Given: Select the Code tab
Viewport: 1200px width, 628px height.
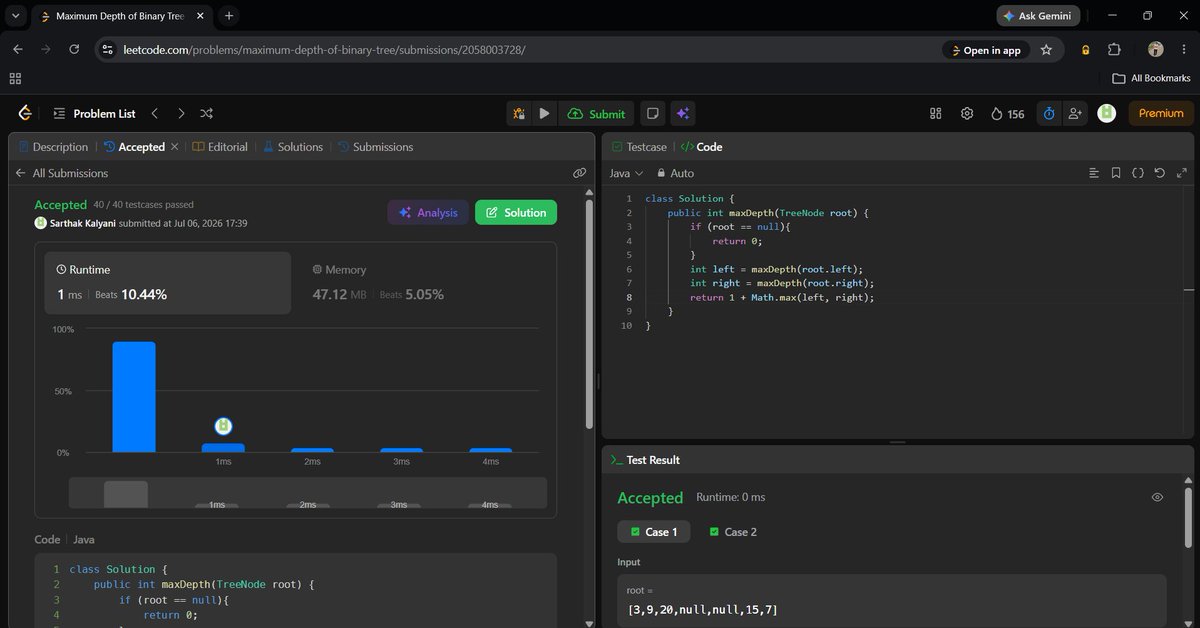Looking at the screenshot, I should (x=701, y=147).
